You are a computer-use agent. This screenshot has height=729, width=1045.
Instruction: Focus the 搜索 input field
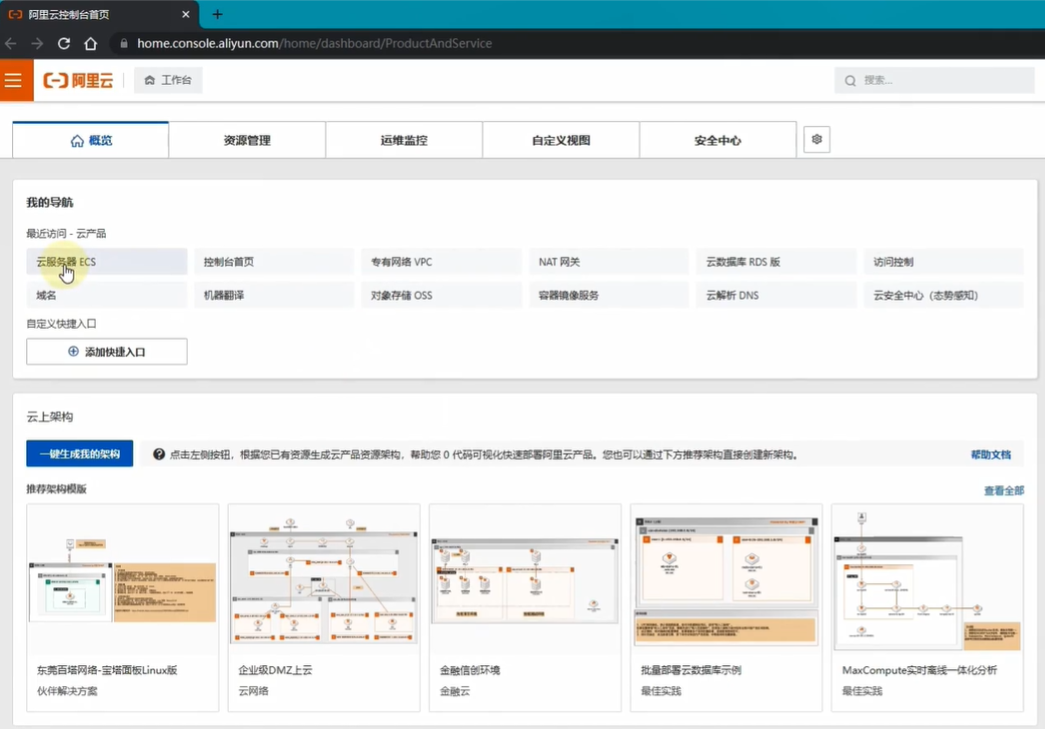pos(934,81)
